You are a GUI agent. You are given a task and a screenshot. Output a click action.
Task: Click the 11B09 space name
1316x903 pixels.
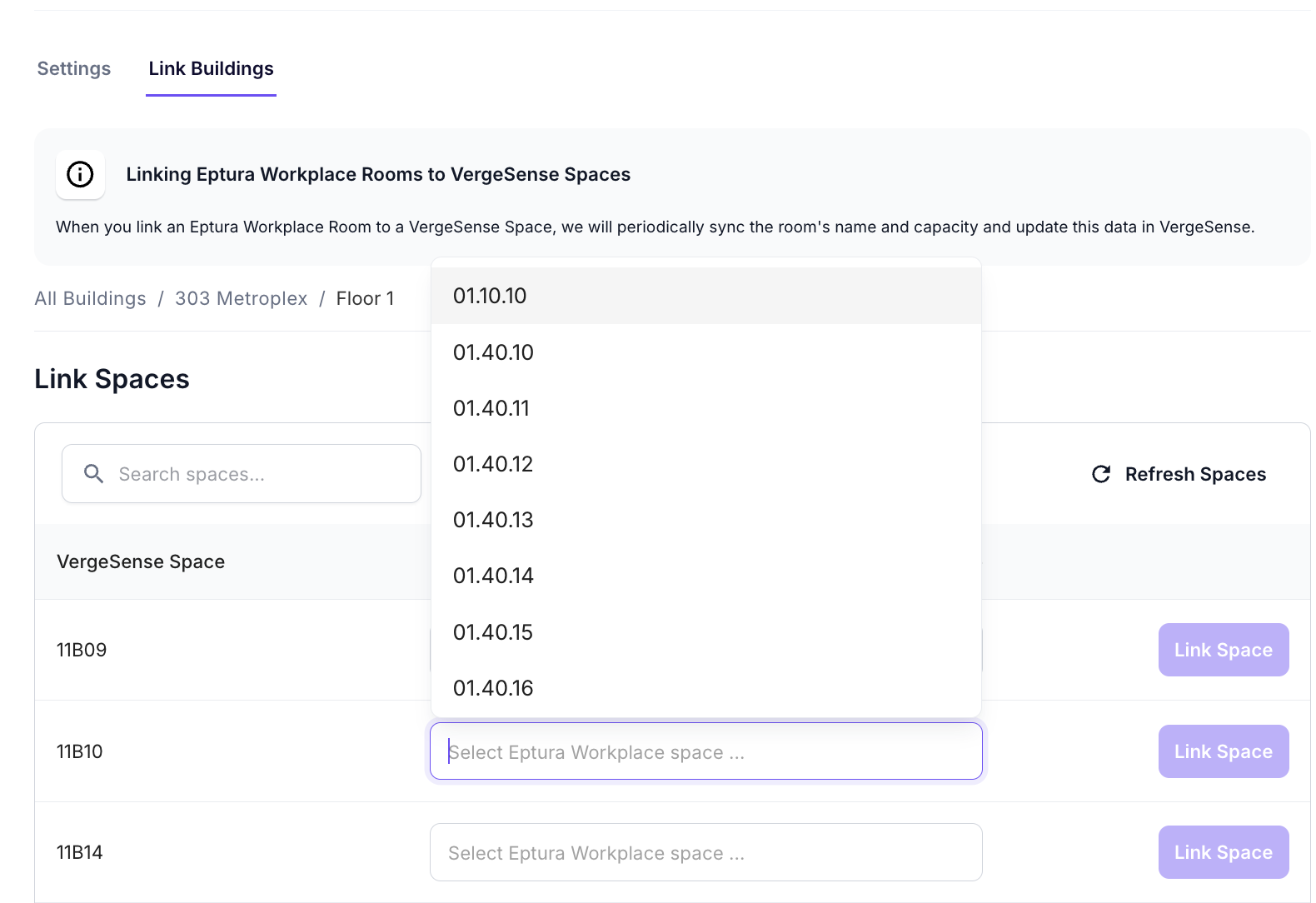pos(82,650)
